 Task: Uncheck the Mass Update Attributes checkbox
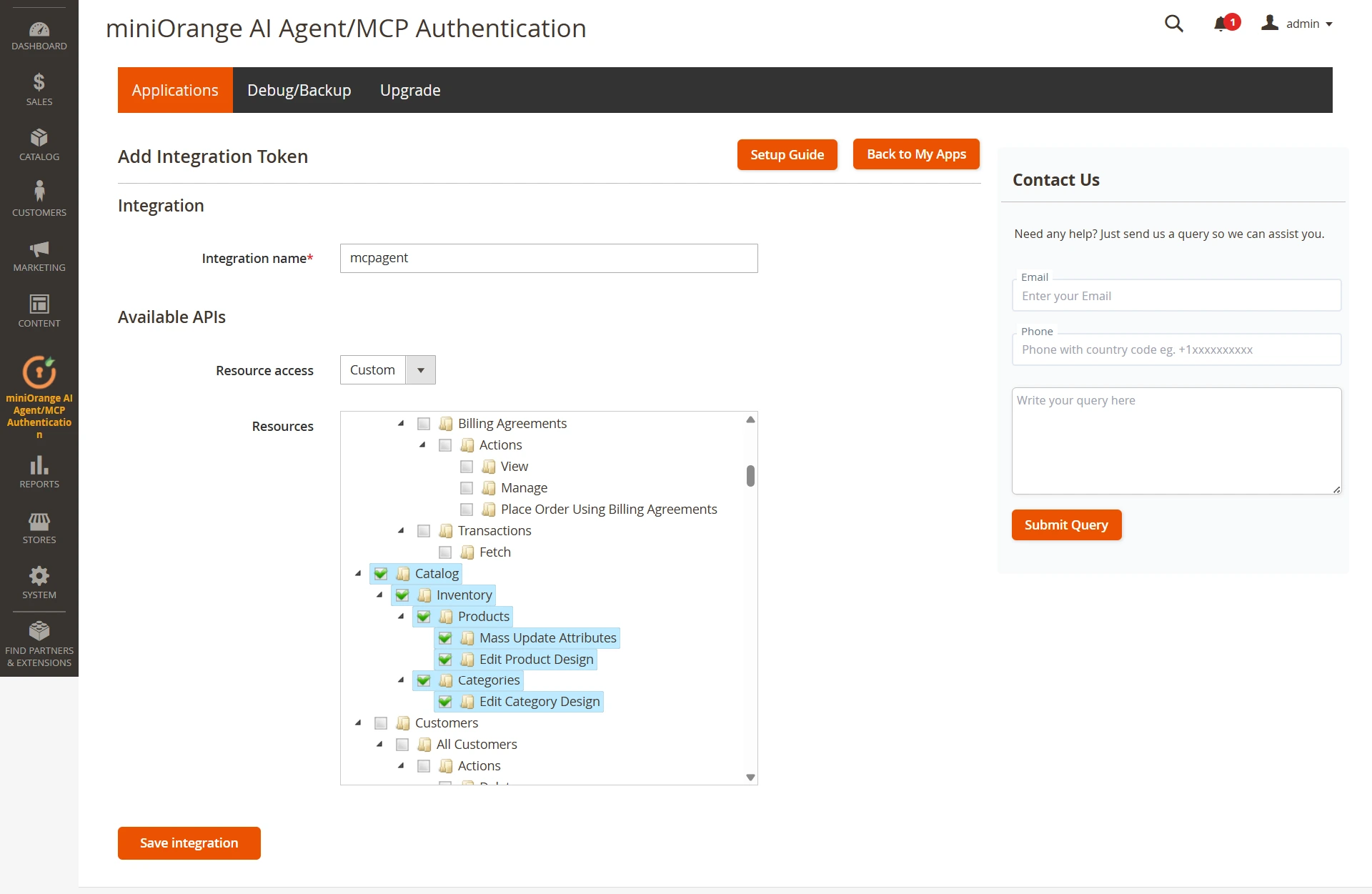click(445, 638)
